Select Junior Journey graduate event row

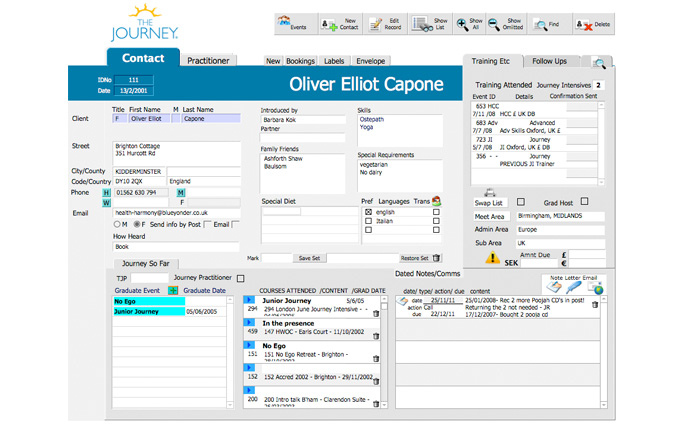pos(169,311)
